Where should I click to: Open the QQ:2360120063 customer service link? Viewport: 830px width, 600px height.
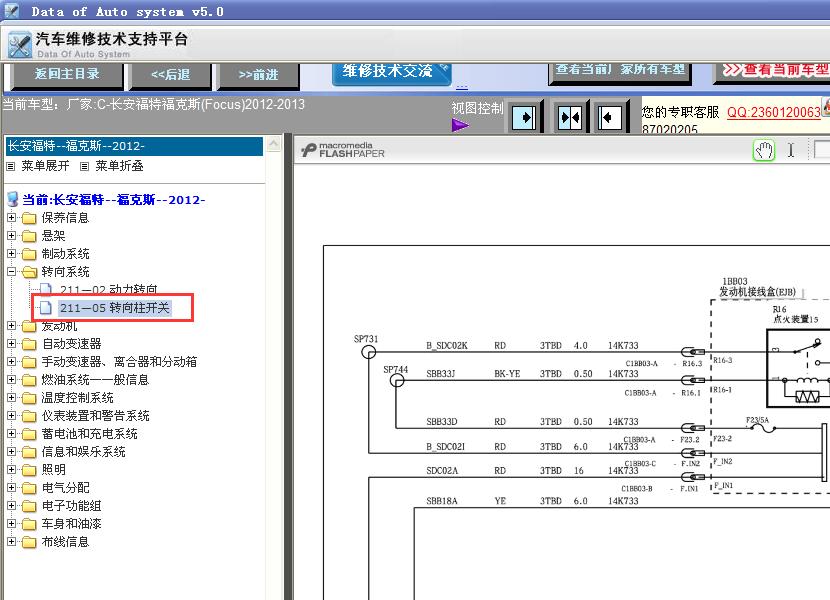(x=773, y=112)
